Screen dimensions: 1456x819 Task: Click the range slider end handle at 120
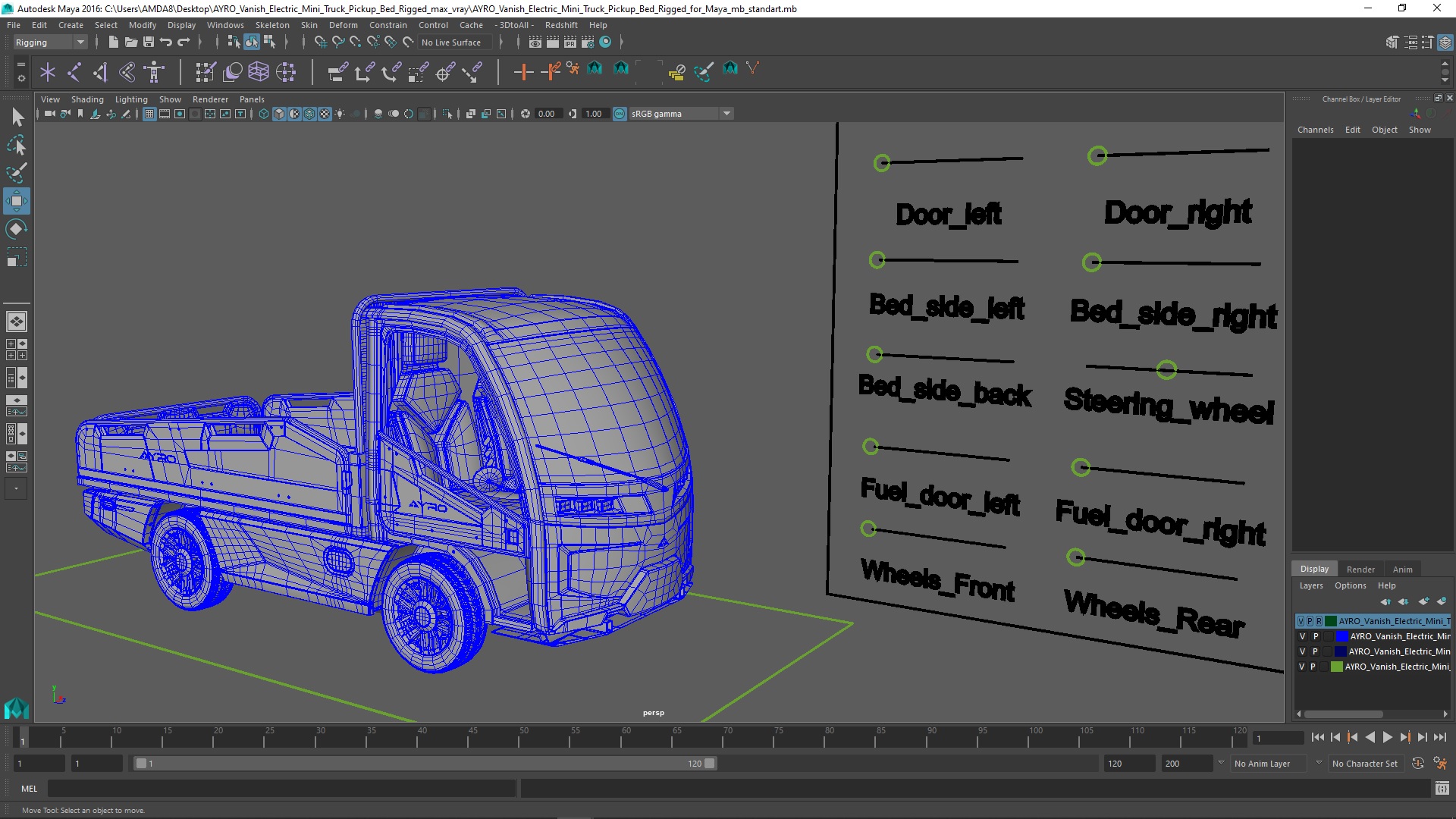(x=710, y=764)
